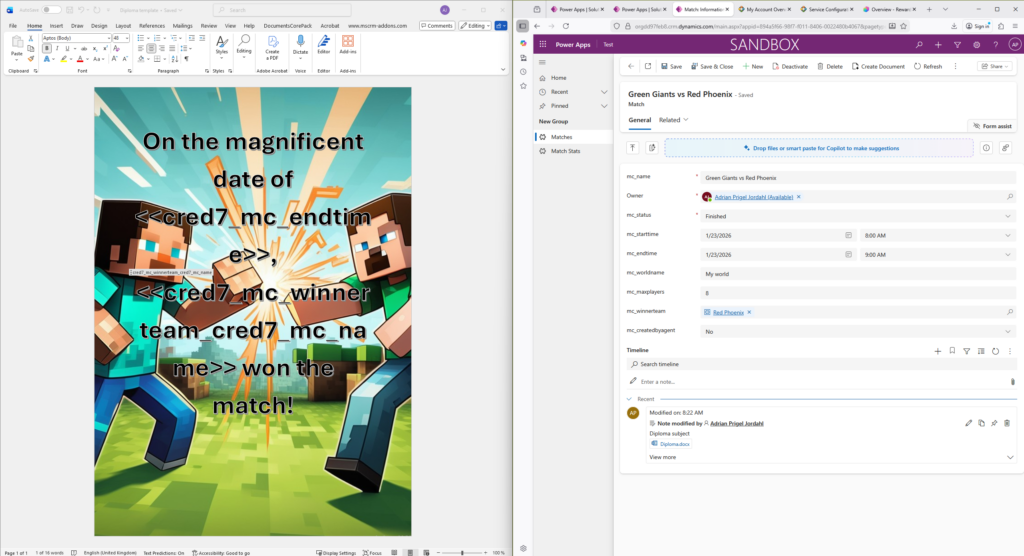Switch to the Related tab

click(x=672, y=120)
